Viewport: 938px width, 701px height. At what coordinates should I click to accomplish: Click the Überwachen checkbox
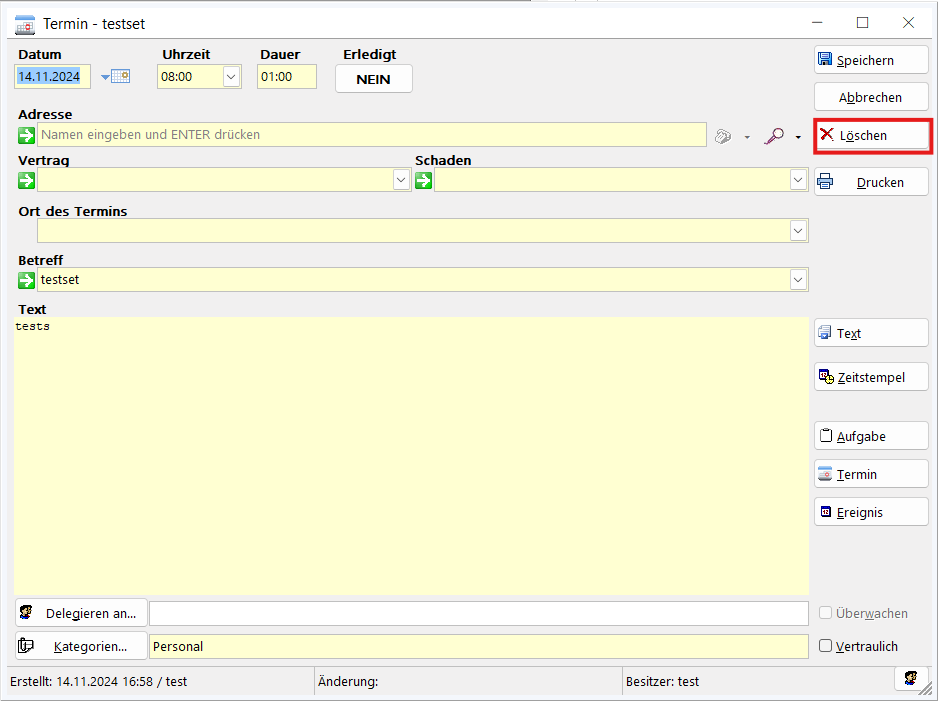826,613
